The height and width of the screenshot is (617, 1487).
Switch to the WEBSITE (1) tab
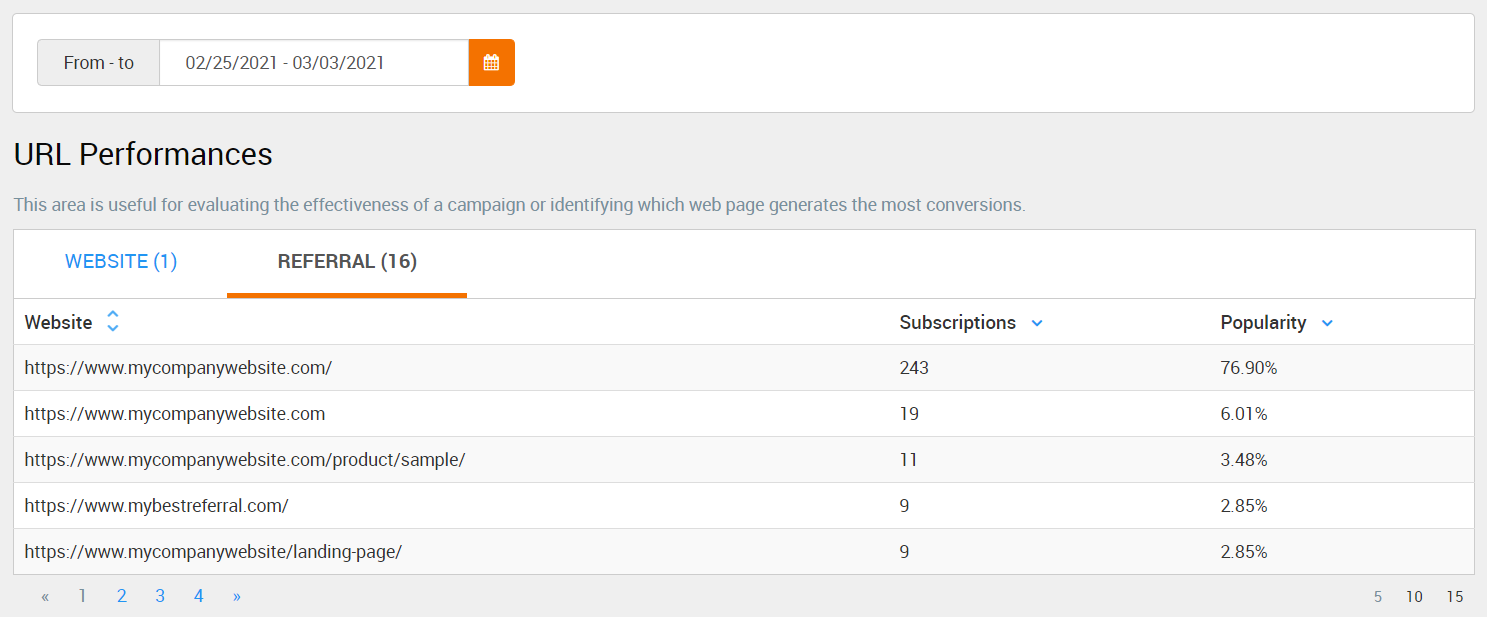coord(121,262)
